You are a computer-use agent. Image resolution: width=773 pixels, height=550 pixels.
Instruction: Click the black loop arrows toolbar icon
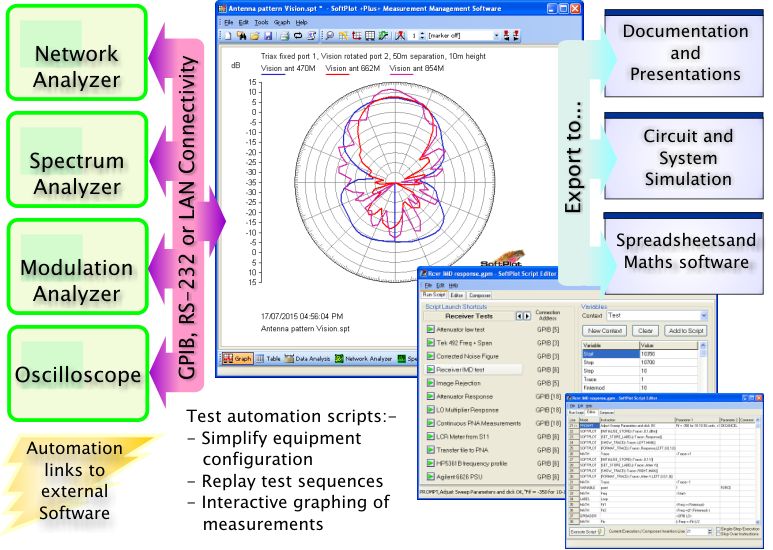298,35
